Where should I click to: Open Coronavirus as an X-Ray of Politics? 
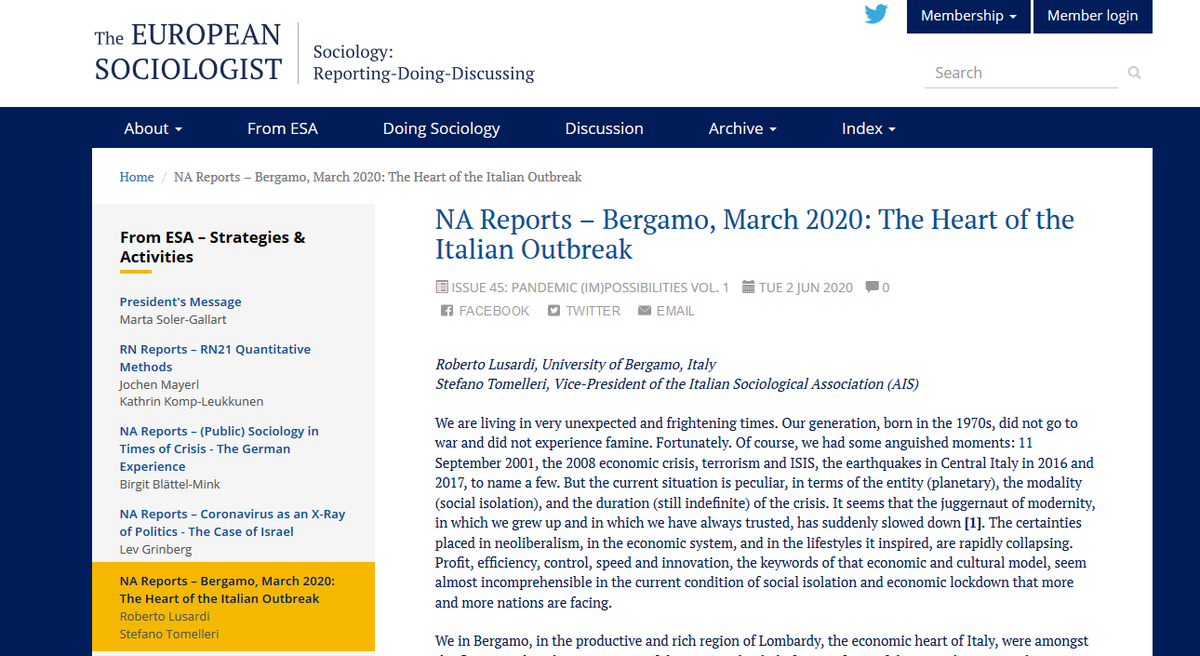click(x=232, y=523)
